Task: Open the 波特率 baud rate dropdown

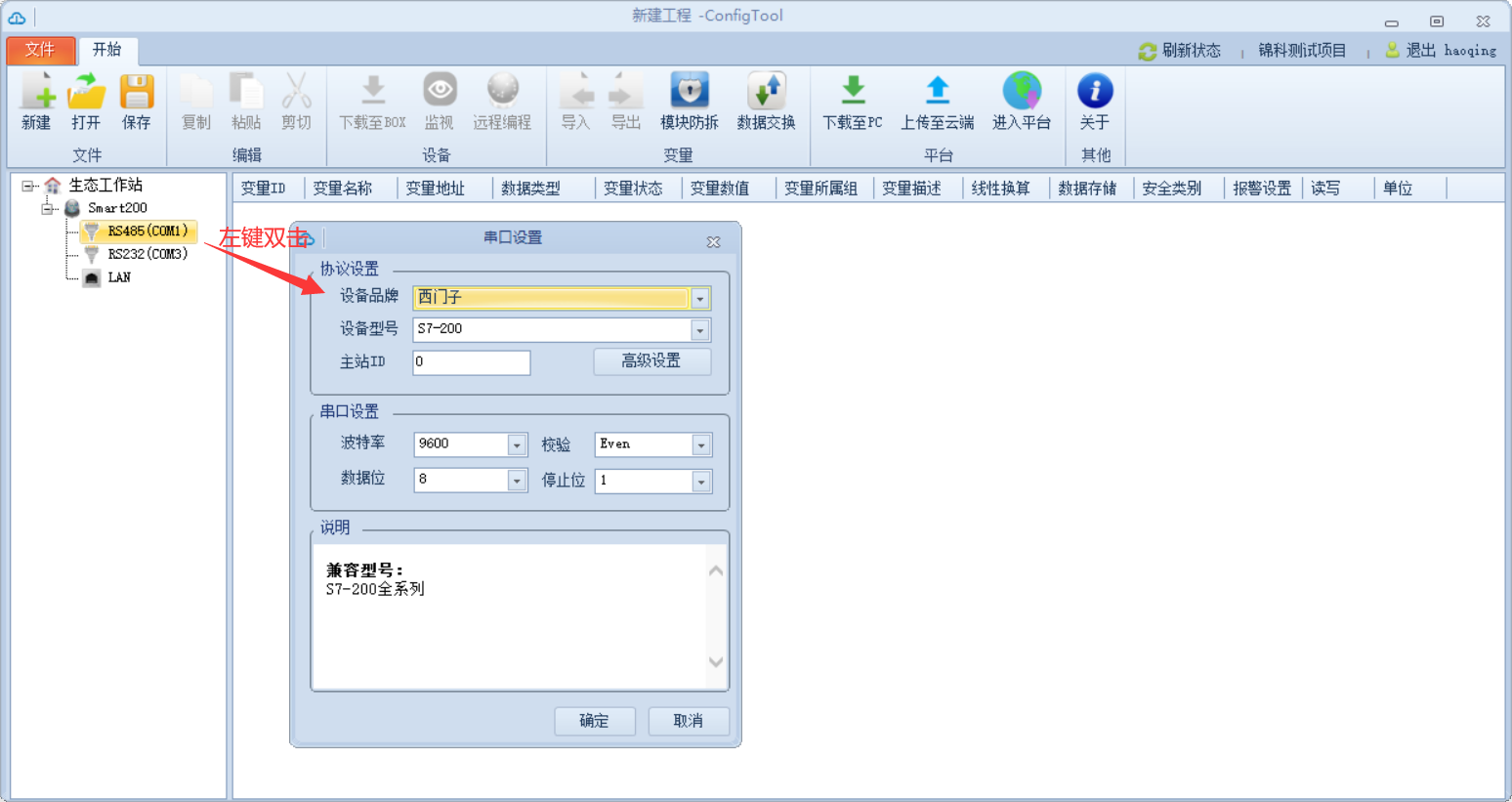Action: (518, 445)
